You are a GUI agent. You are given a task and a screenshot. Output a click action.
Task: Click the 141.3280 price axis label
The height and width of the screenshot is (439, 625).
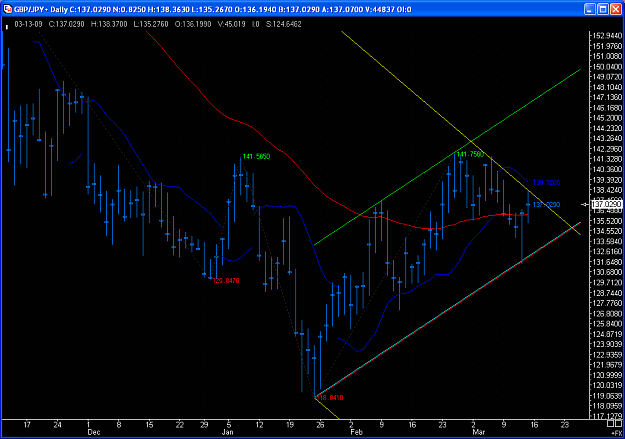pos(607,159)
